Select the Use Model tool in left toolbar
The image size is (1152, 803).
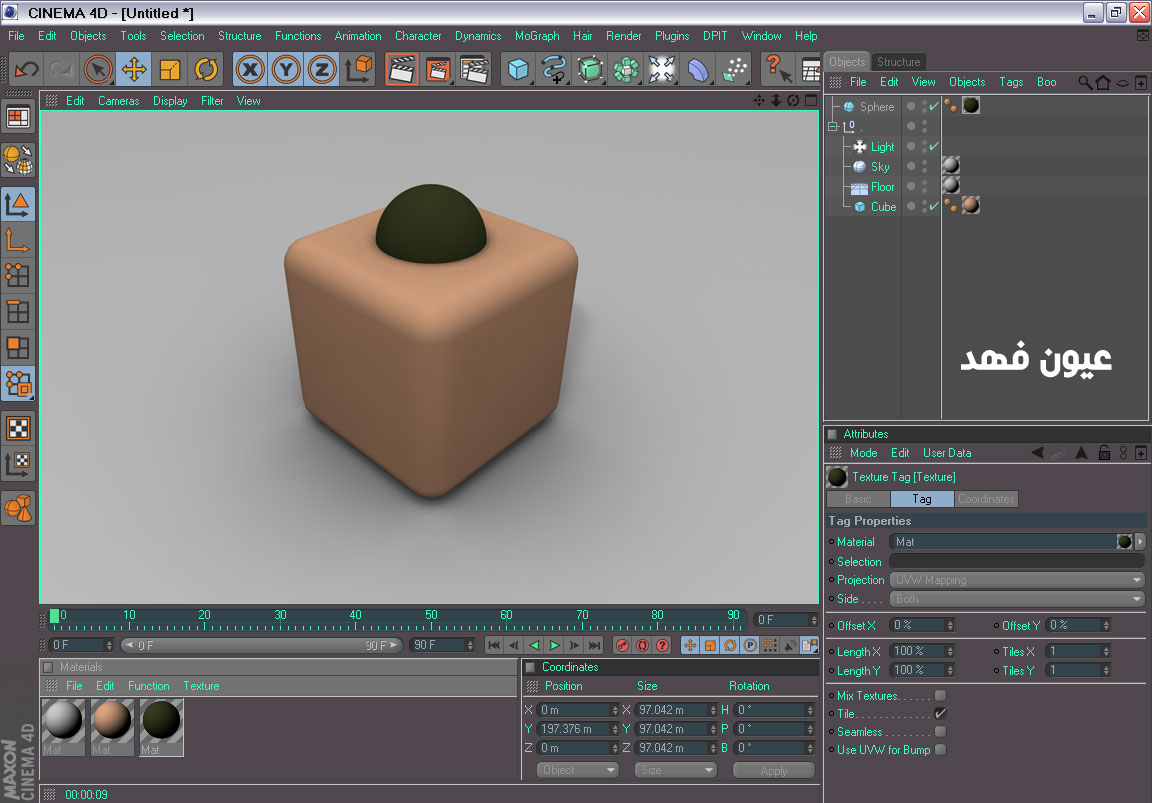tap(18, 204)
